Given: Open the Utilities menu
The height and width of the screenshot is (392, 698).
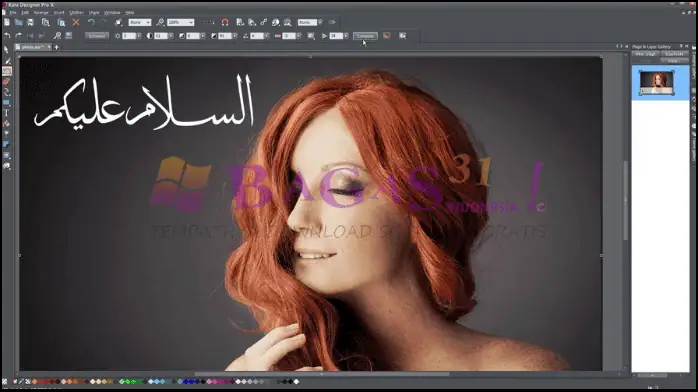Looking at the screenshot, I should coord(76,12).
